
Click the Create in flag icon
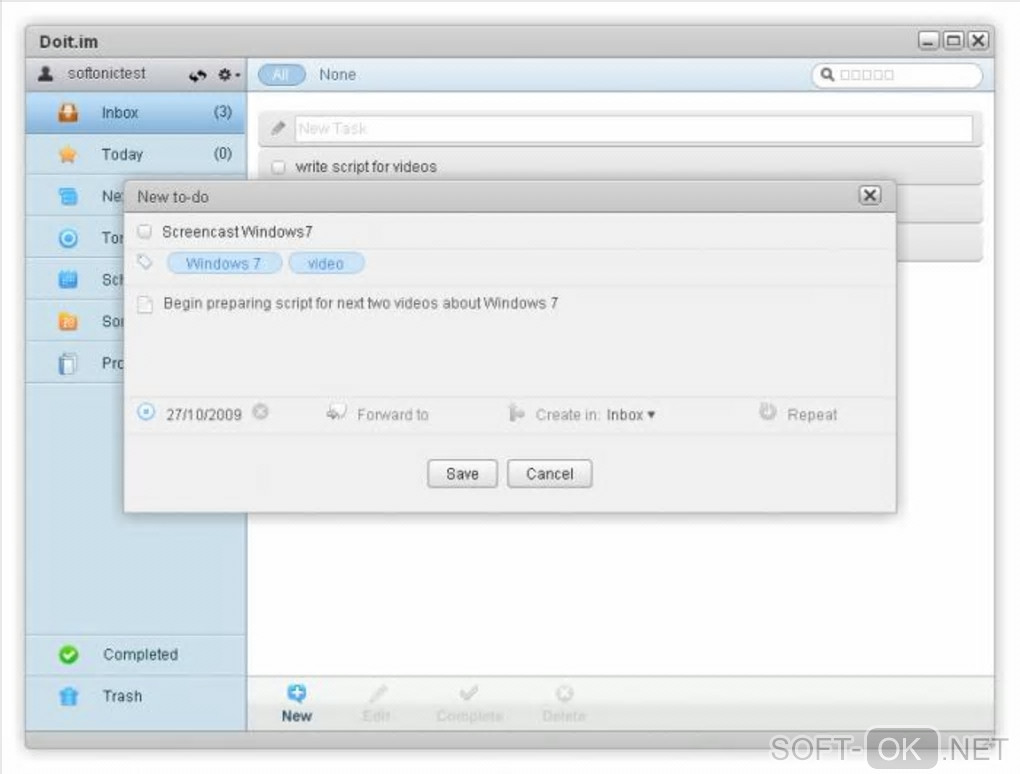[x=516, y=412]
